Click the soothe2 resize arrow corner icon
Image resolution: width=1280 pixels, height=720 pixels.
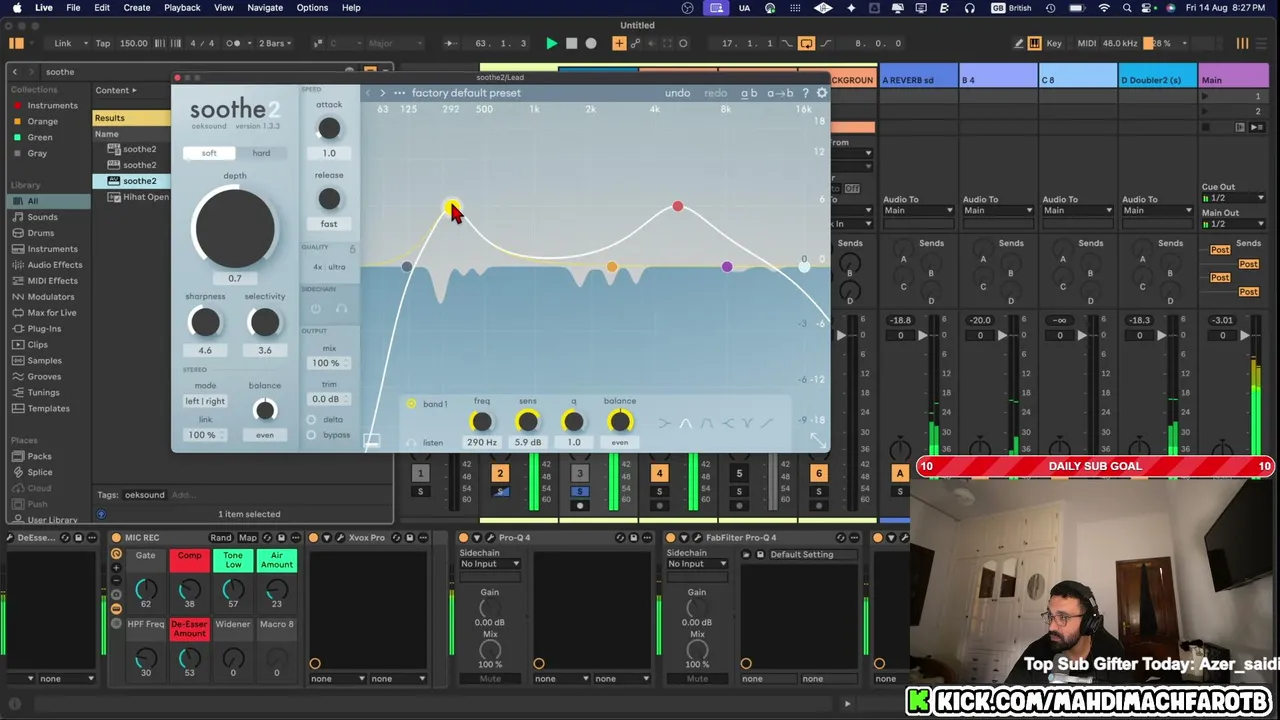[818, 440]
